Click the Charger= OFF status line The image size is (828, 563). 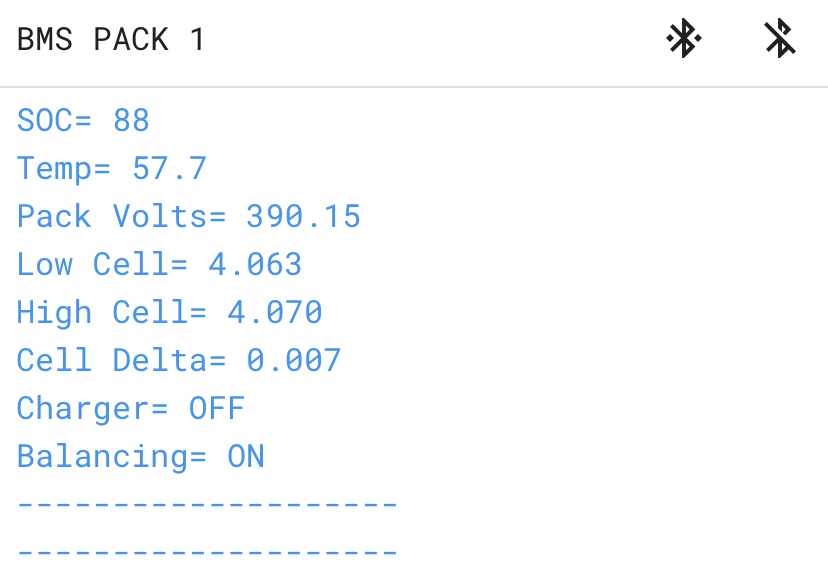(130, 408)
